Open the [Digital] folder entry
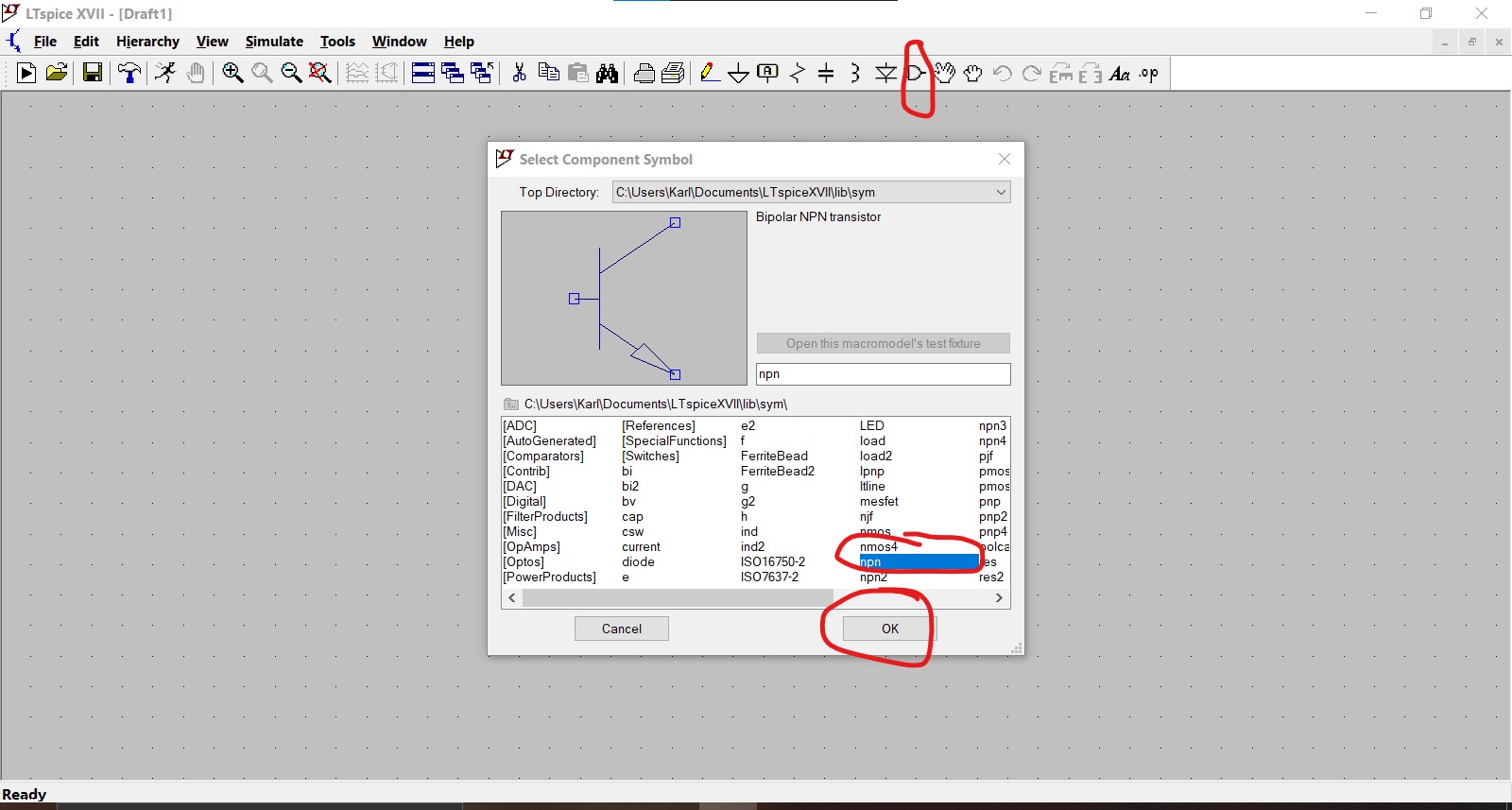 [x=524, y=501]
